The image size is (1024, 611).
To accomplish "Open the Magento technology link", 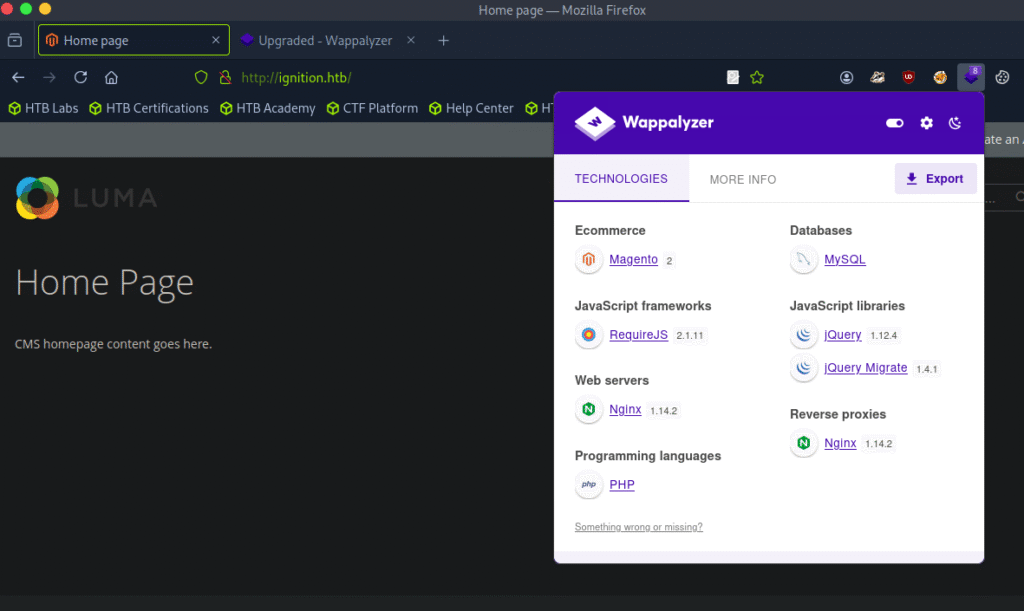I will tap(633, 260).
